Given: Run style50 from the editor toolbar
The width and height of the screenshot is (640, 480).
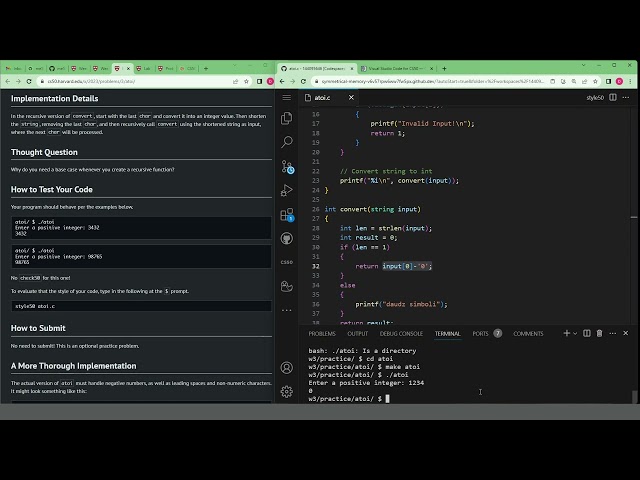Looking at the screenshot, I should click(595, 98).
